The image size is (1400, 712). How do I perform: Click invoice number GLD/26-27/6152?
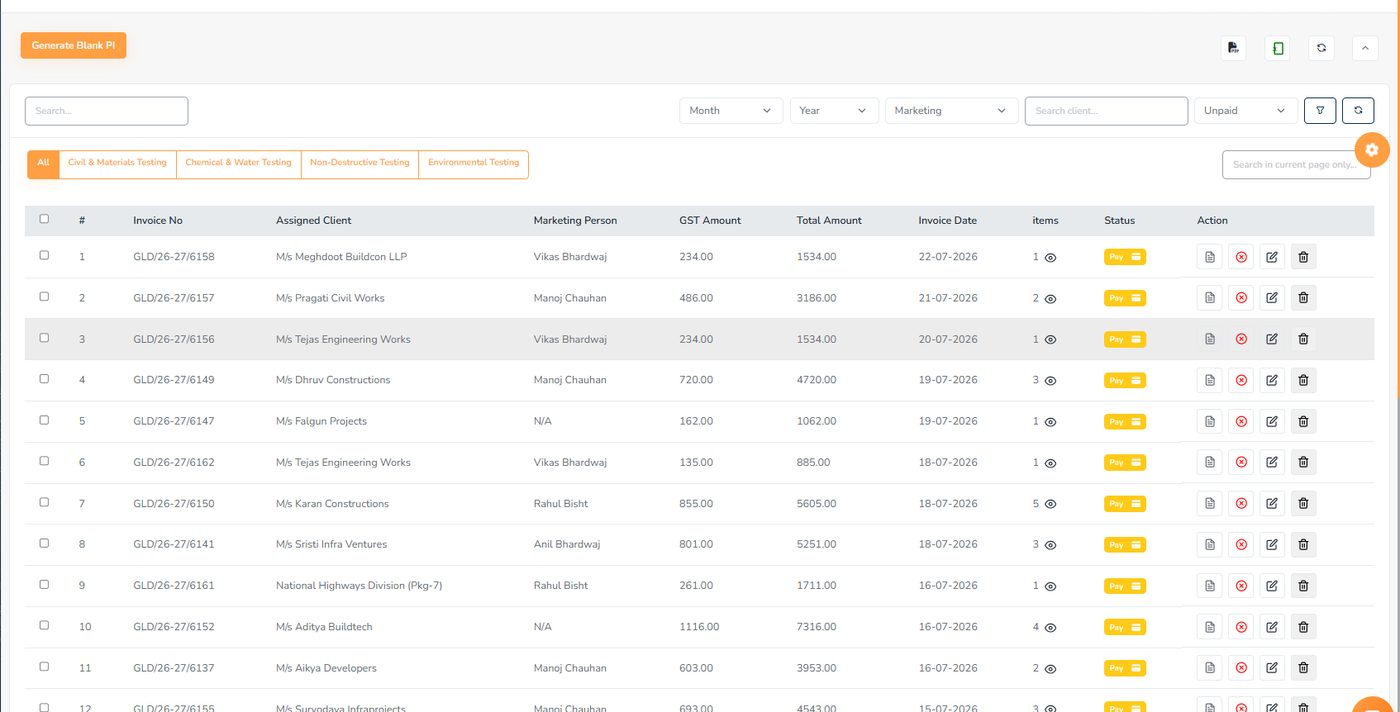(174, 627)
